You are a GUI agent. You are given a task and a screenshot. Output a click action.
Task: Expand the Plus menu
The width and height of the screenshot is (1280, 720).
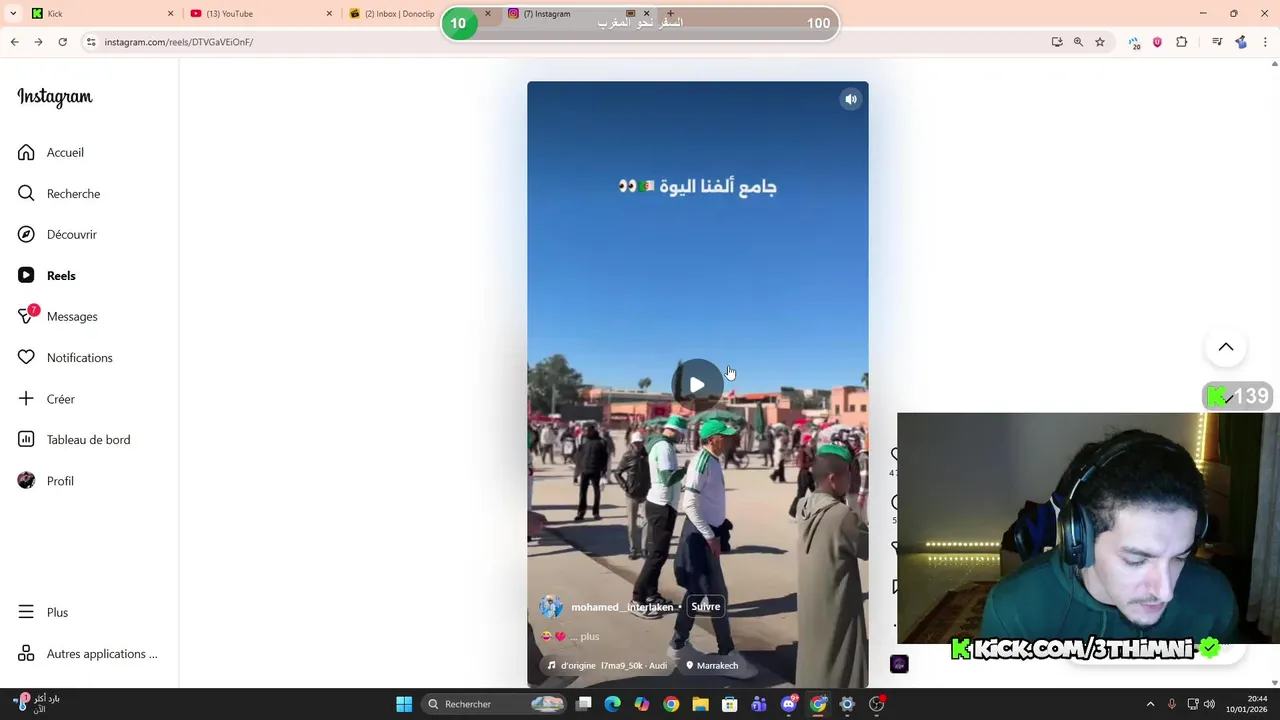[x=43, y=612]
